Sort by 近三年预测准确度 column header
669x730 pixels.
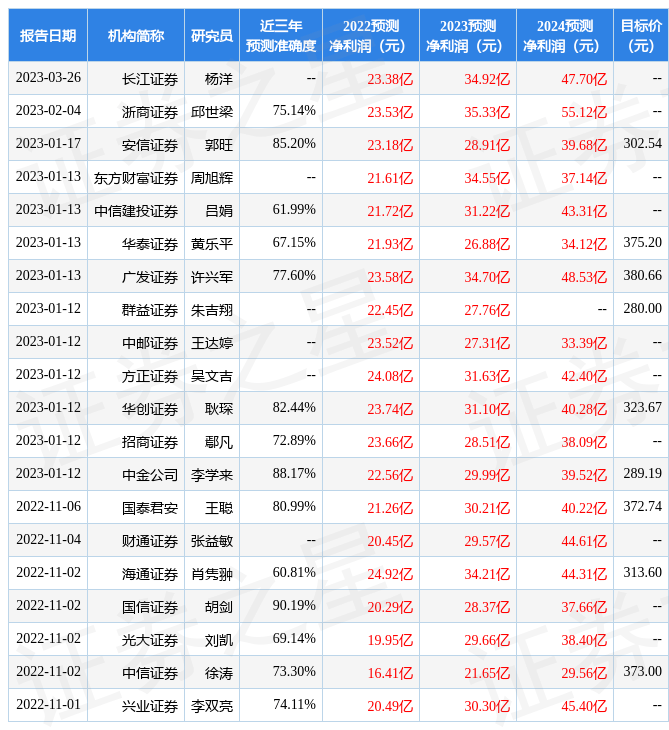281,35
